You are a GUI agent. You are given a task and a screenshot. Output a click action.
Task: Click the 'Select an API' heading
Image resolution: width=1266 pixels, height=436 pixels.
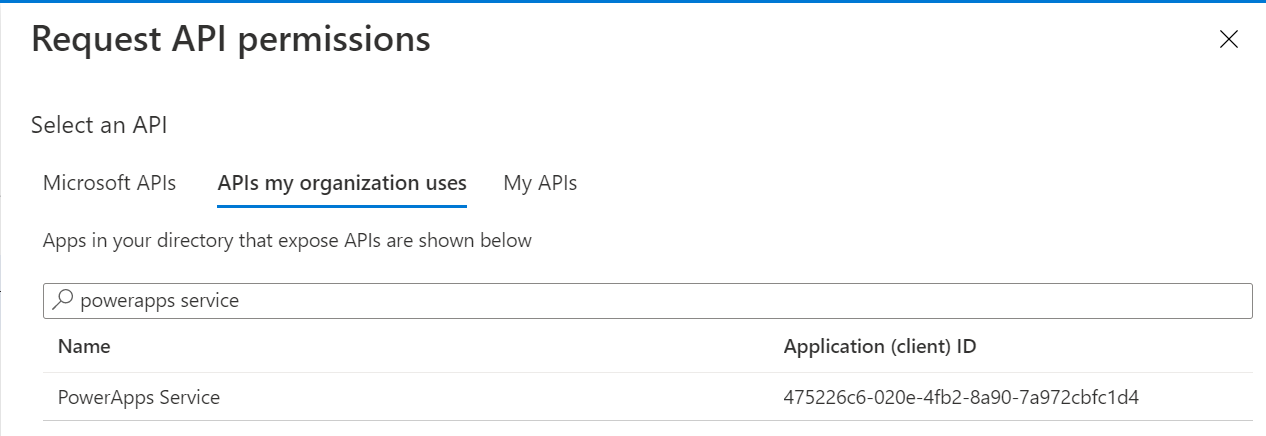(99, 125)
